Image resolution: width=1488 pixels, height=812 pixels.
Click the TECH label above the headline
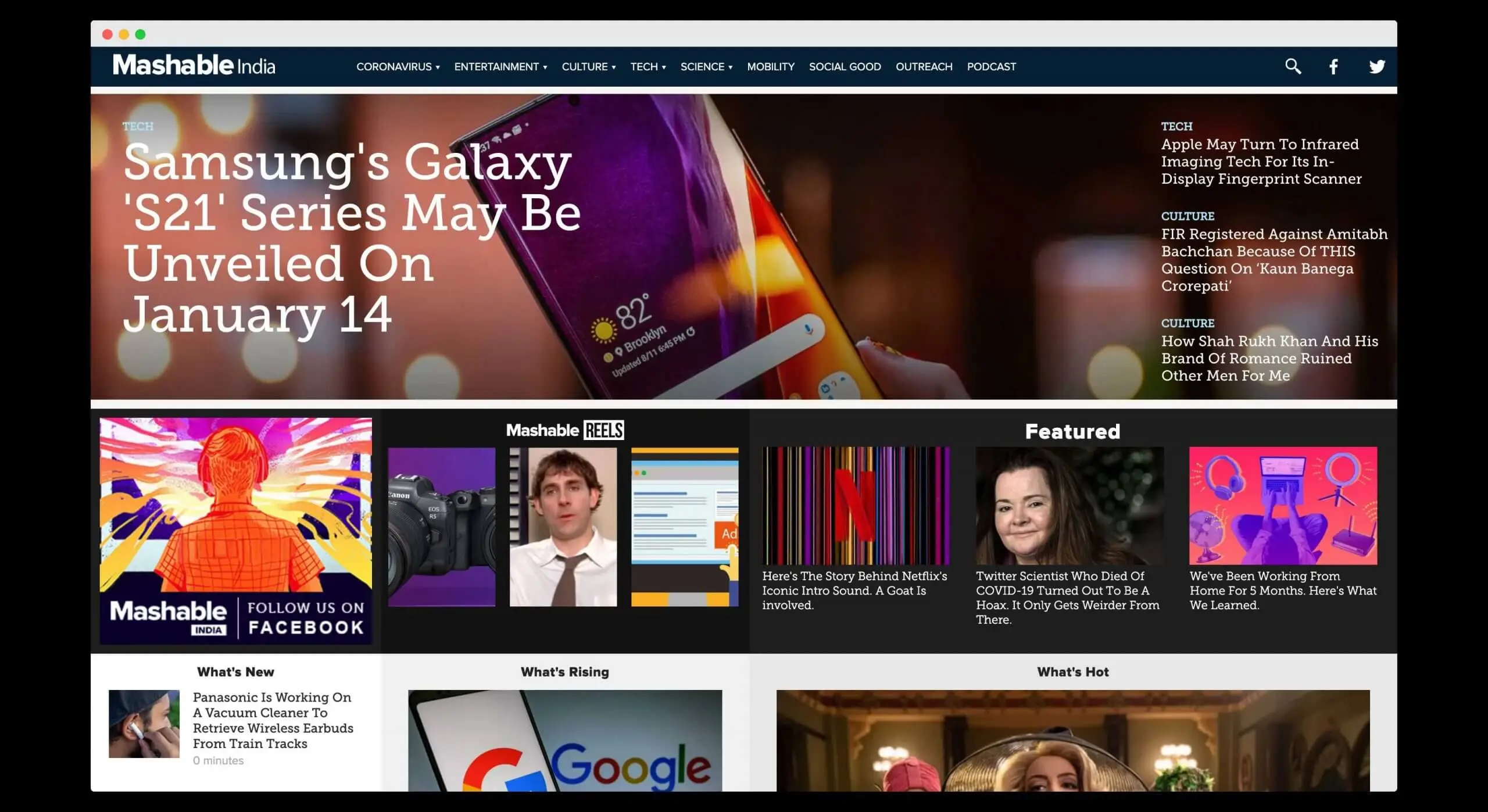(137, 126)
